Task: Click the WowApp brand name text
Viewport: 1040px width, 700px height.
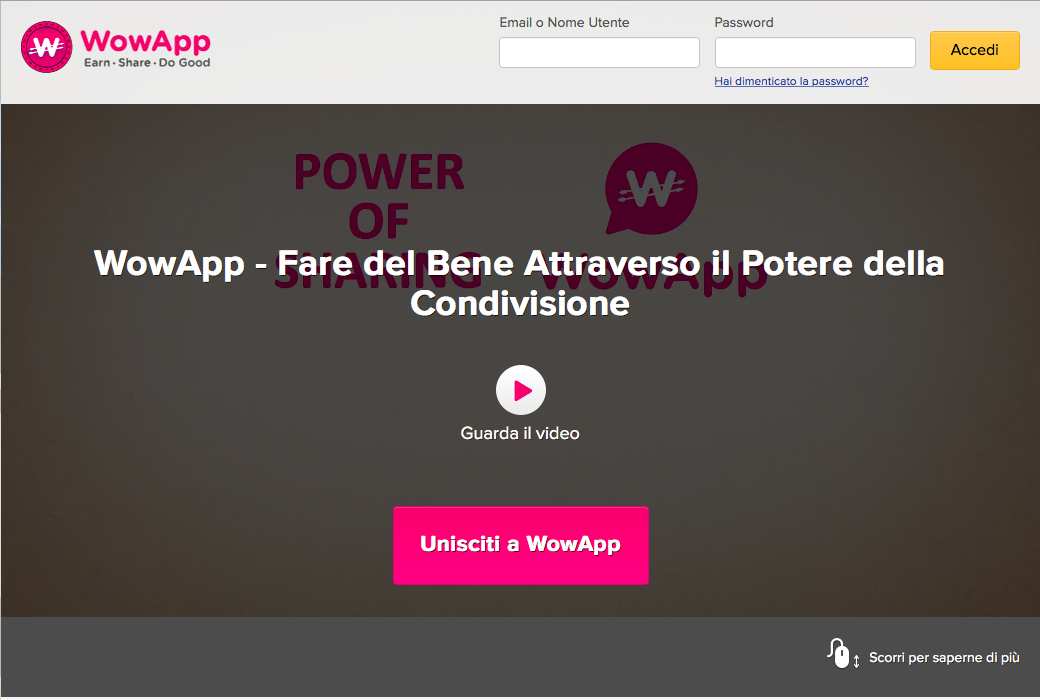Action: [x=145, y=41]
